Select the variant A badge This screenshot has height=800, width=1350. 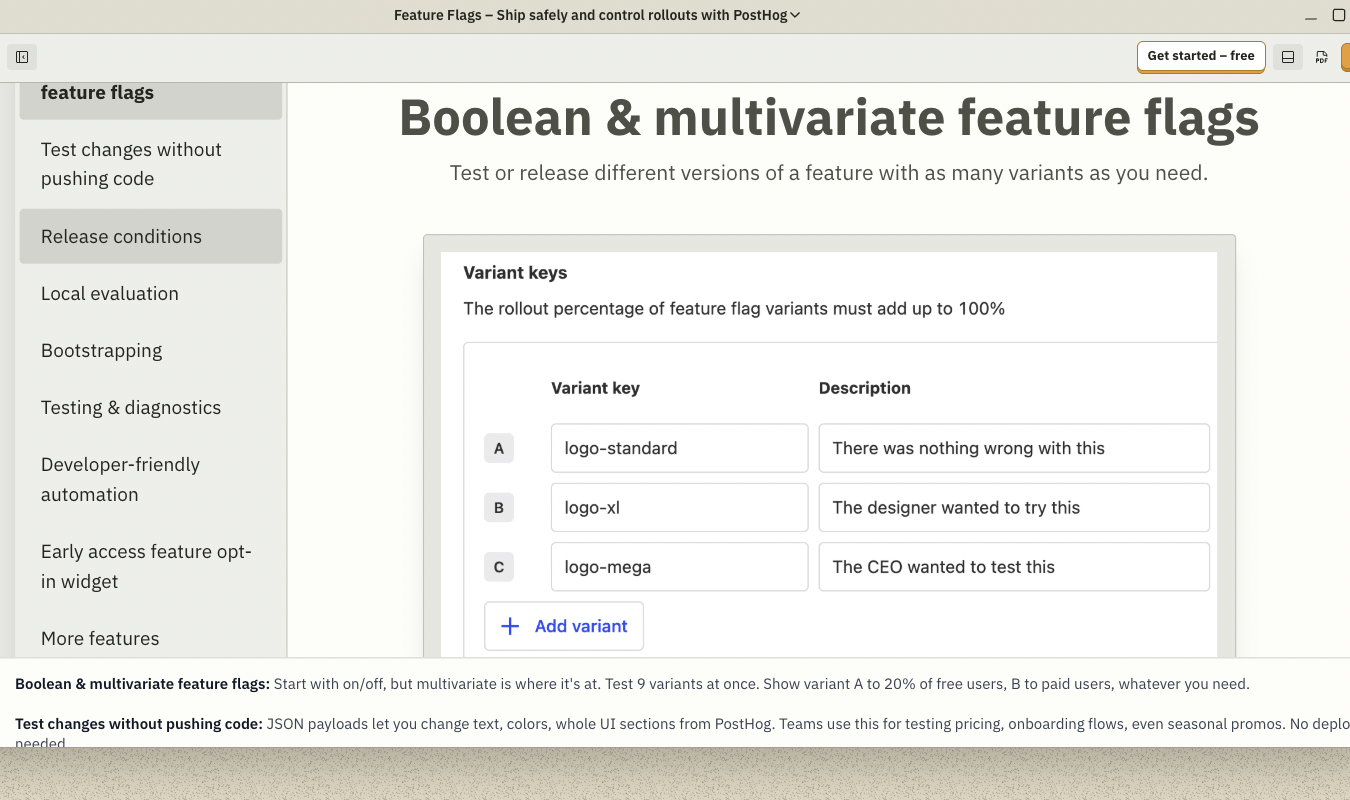pos(498,448)
